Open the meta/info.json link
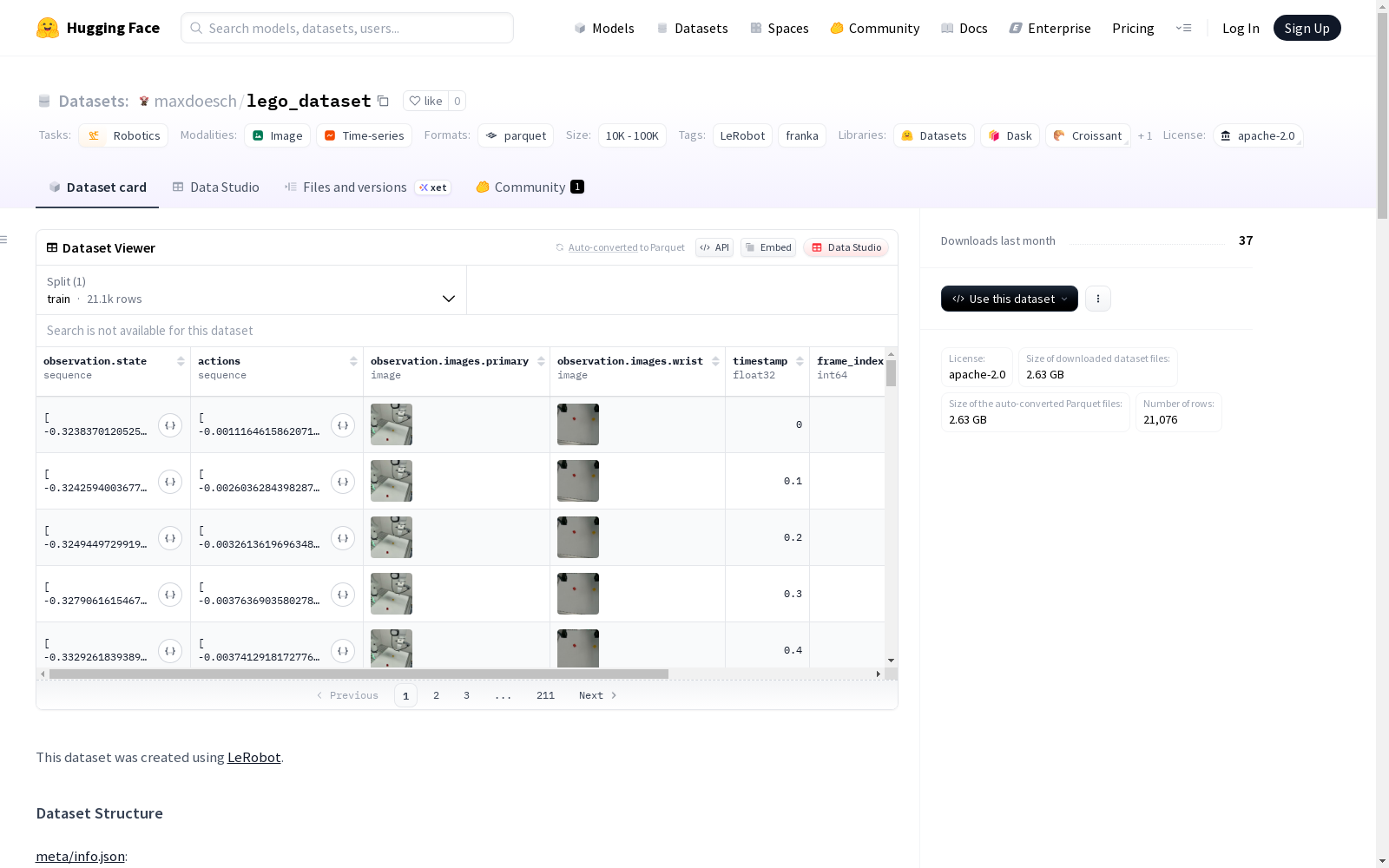This screenshot has width=1389, height=868. pos(80,856)
